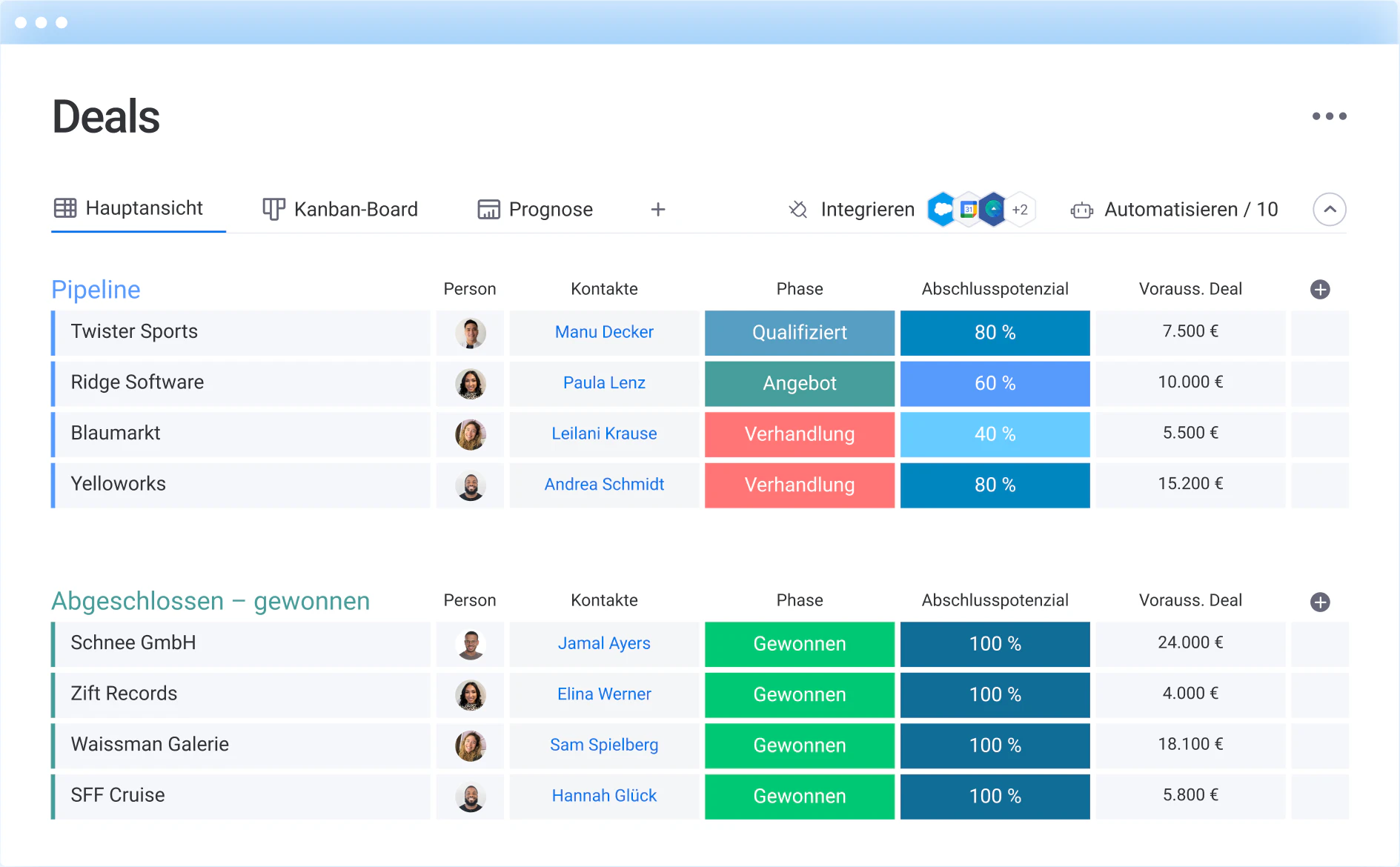
Task: Click the 24.000 € deal value
Action: [1190, 642]
